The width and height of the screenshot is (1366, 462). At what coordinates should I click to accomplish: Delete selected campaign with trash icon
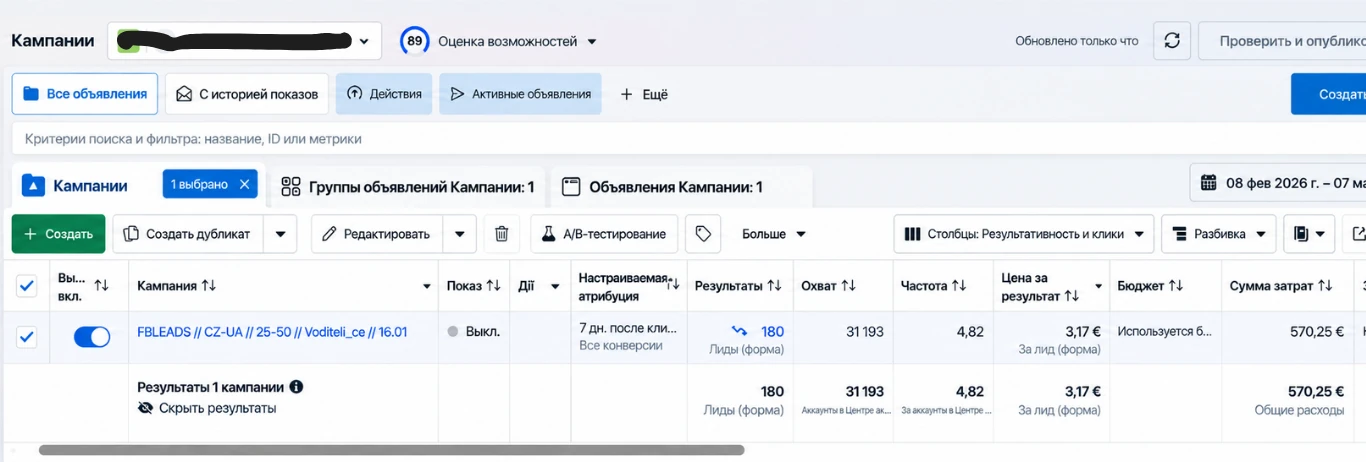point(502,234)
